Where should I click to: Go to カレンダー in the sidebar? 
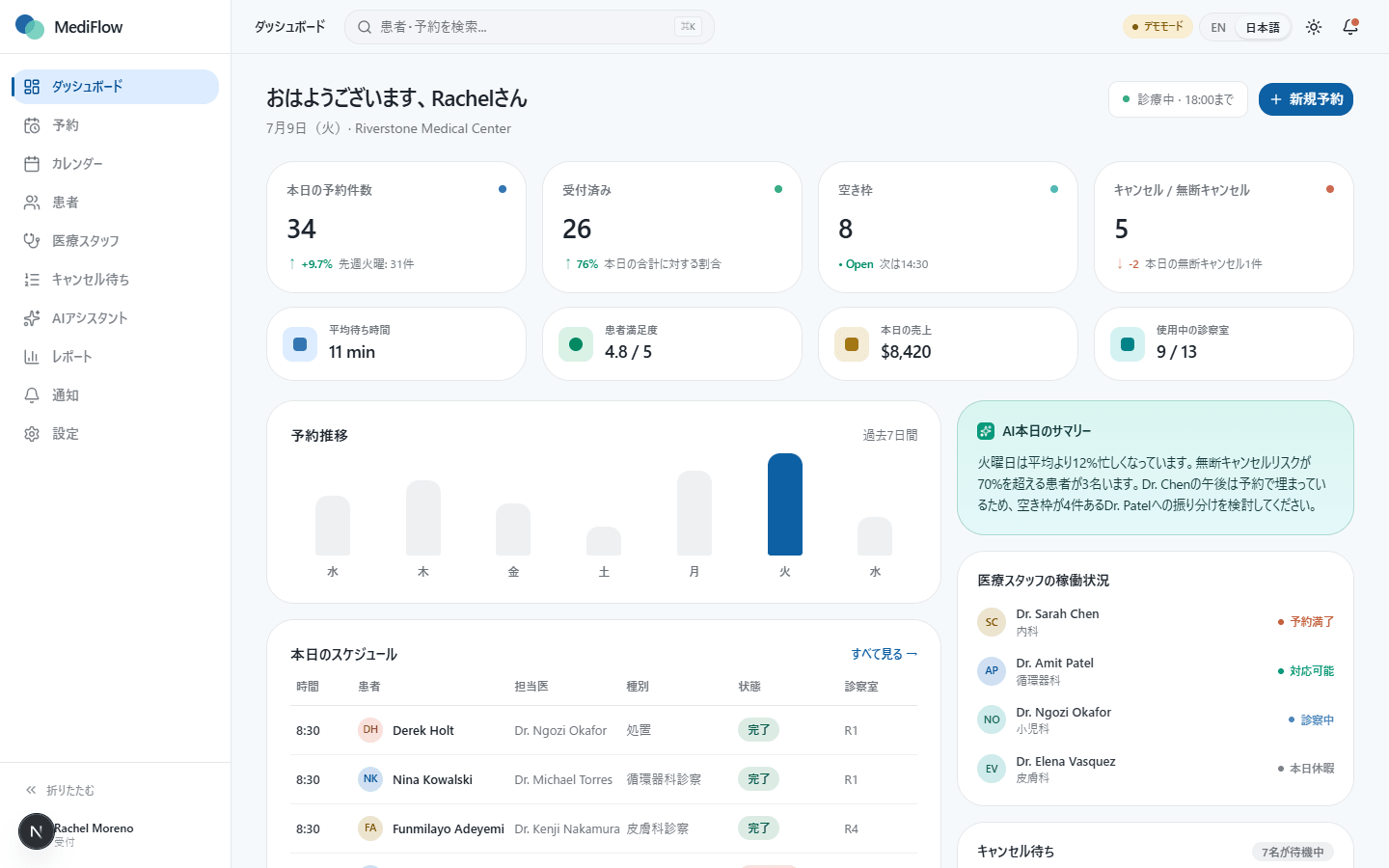(116, 164)
